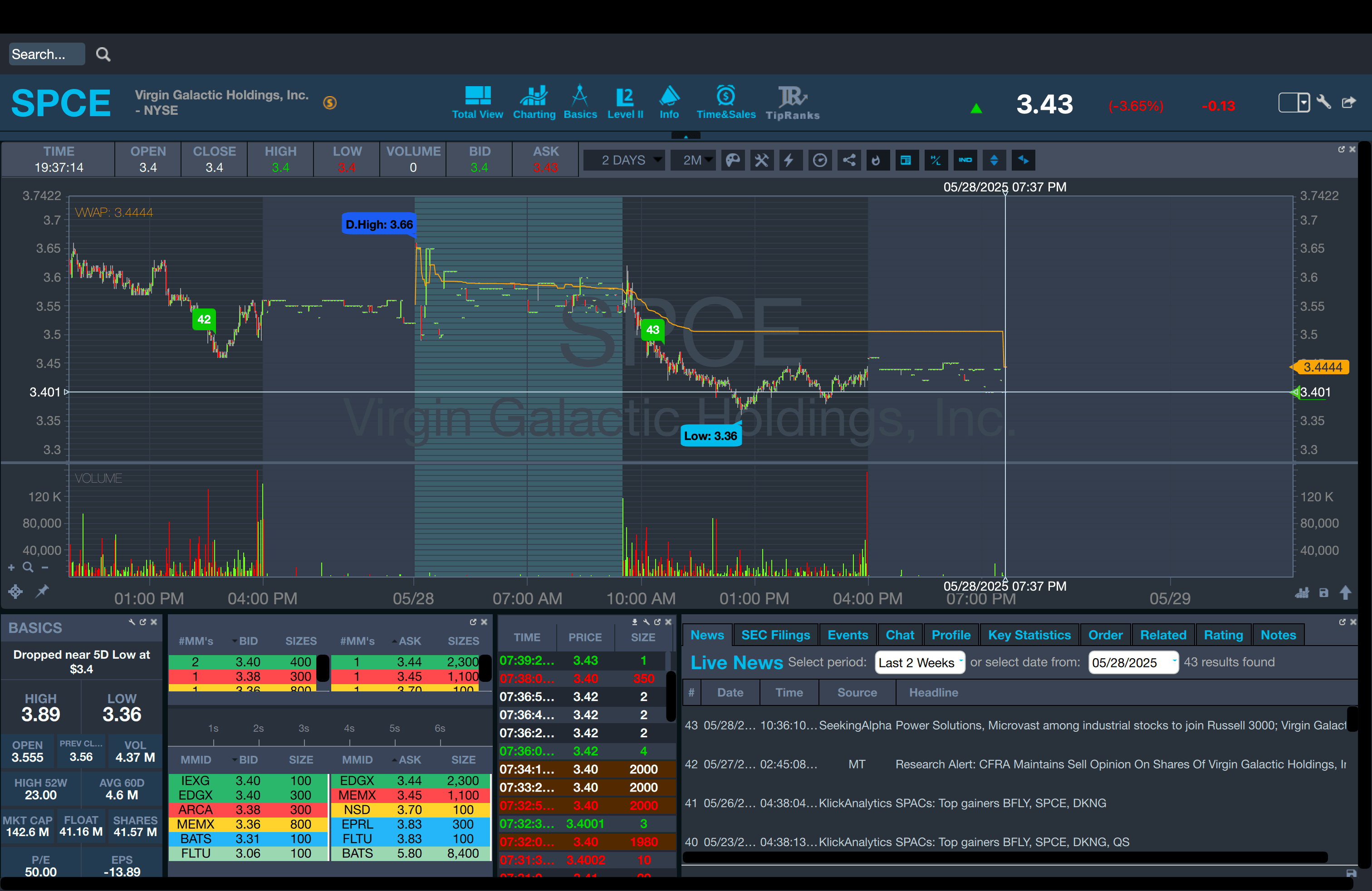Screen dimensions: 1372x891
Task: Click the chart color palette icon
Action: point(733,160)
